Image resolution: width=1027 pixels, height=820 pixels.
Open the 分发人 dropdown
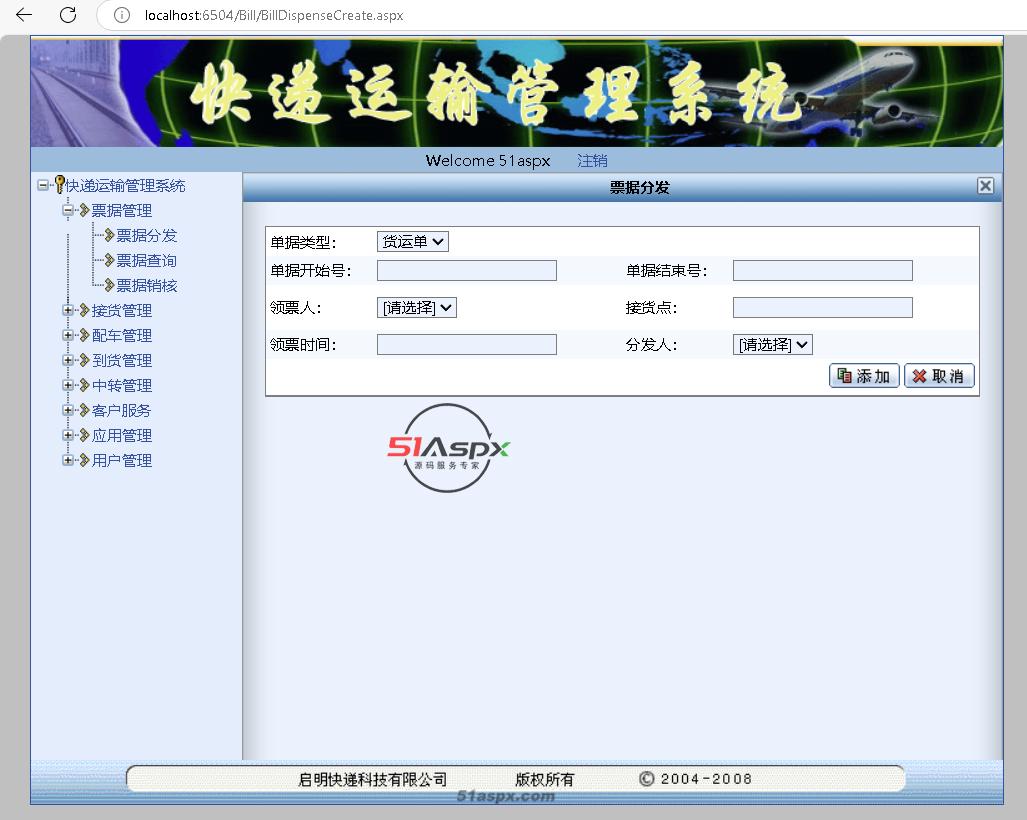click(x=773, y=345)
